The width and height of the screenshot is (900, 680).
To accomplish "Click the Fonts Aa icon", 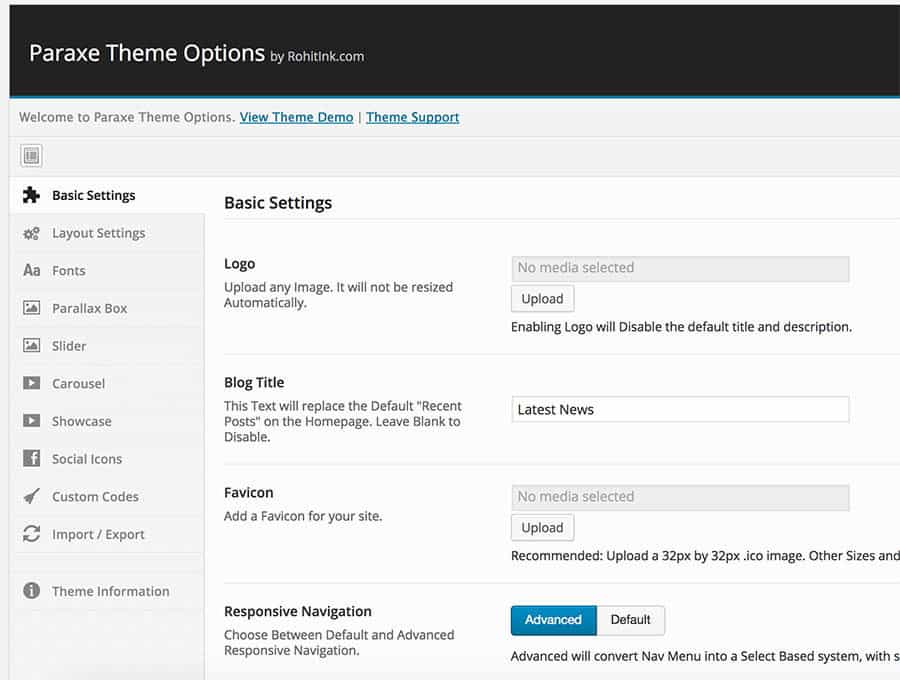I will click(x=32, y=270).
